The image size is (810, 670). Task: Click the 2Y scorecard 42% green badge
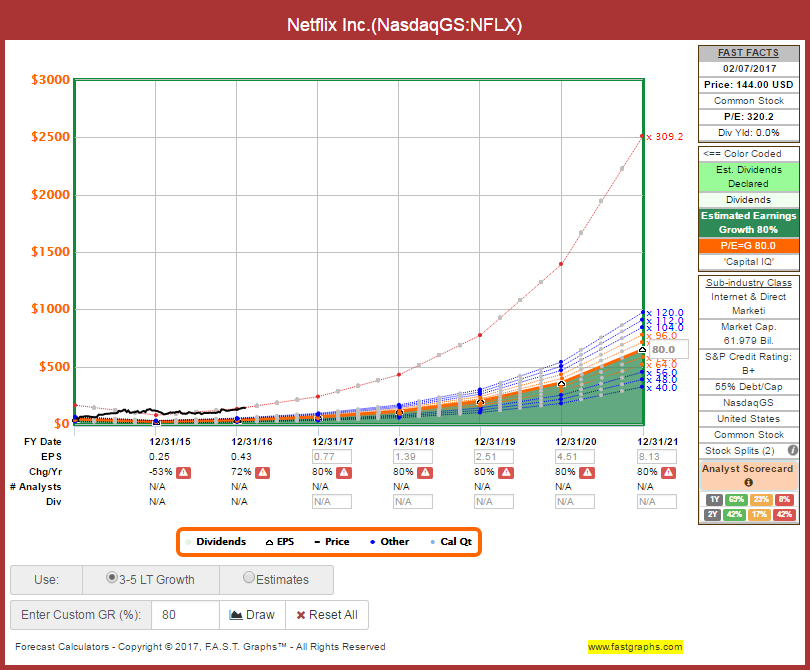(x=734, y=515)
